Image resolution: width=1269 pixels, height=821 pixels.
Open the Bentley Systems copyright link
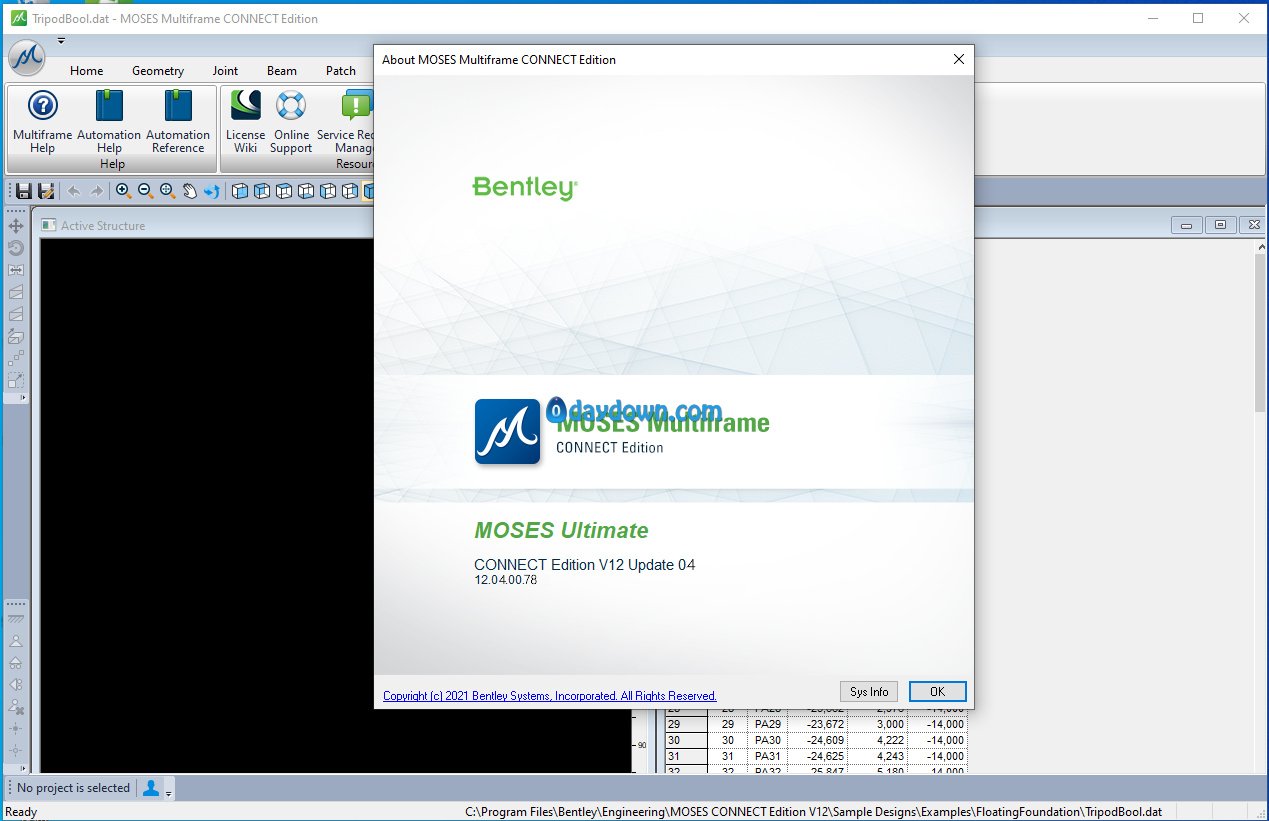coord(550,695)
